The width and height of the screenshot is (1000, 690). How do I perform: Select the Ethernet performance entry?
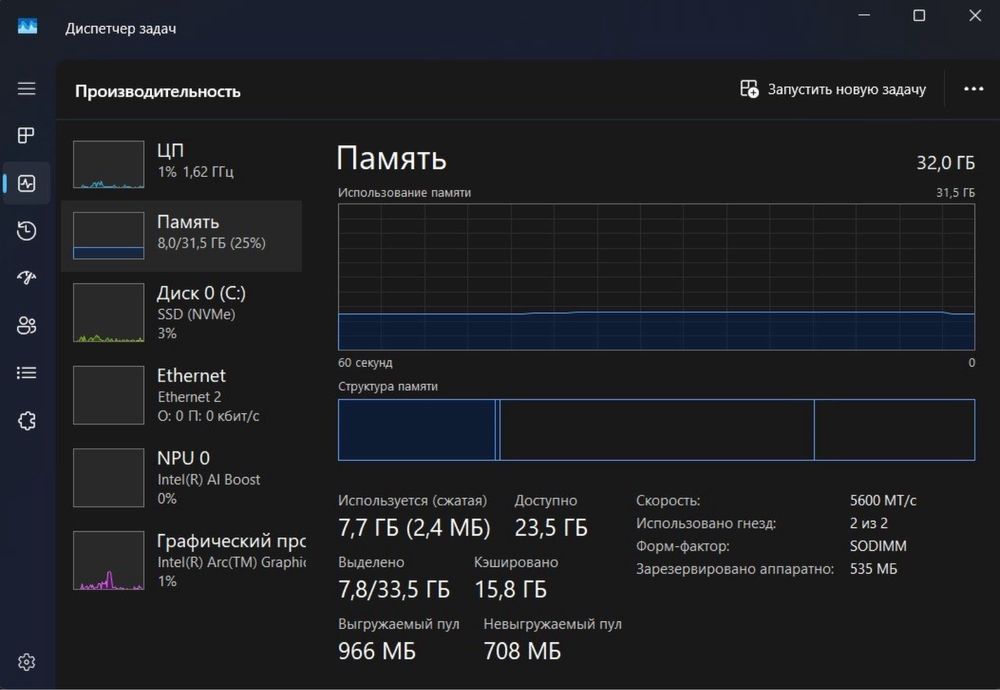coord(182,395)
